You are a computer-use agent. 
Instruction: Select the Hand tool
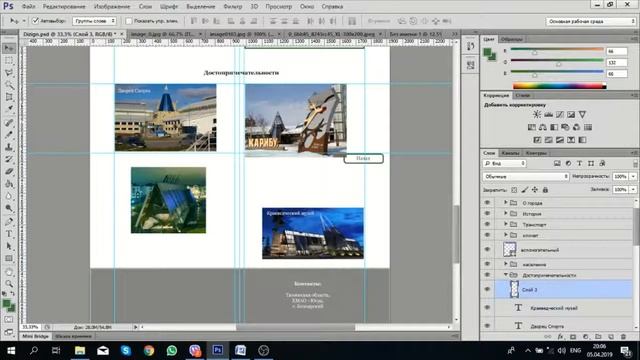(x=9, y=271)
